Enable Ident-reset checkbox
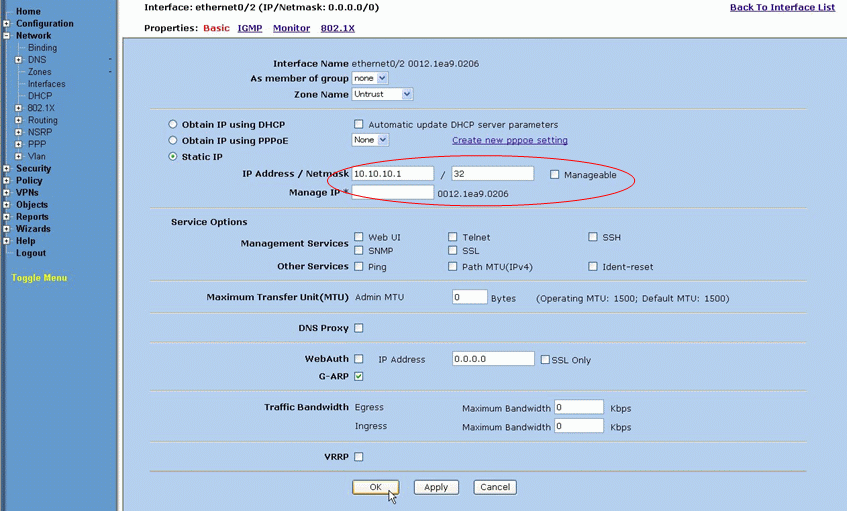The width and height of the screenshot is (847, 511). coord(593,266)
